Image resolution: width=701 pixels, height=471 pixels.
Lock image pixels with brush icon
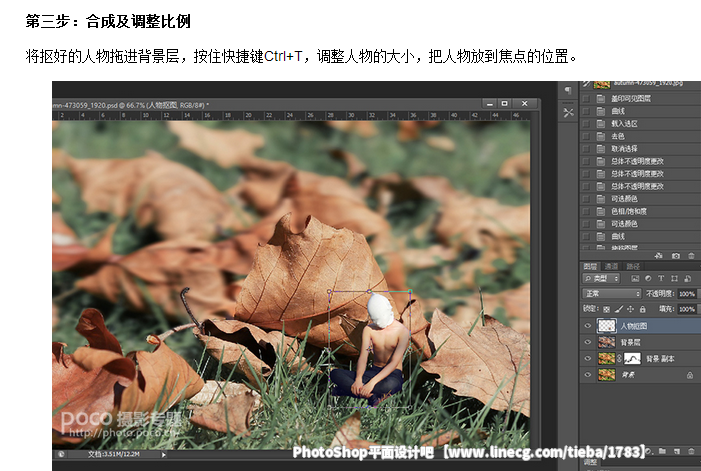pos(619,309)
